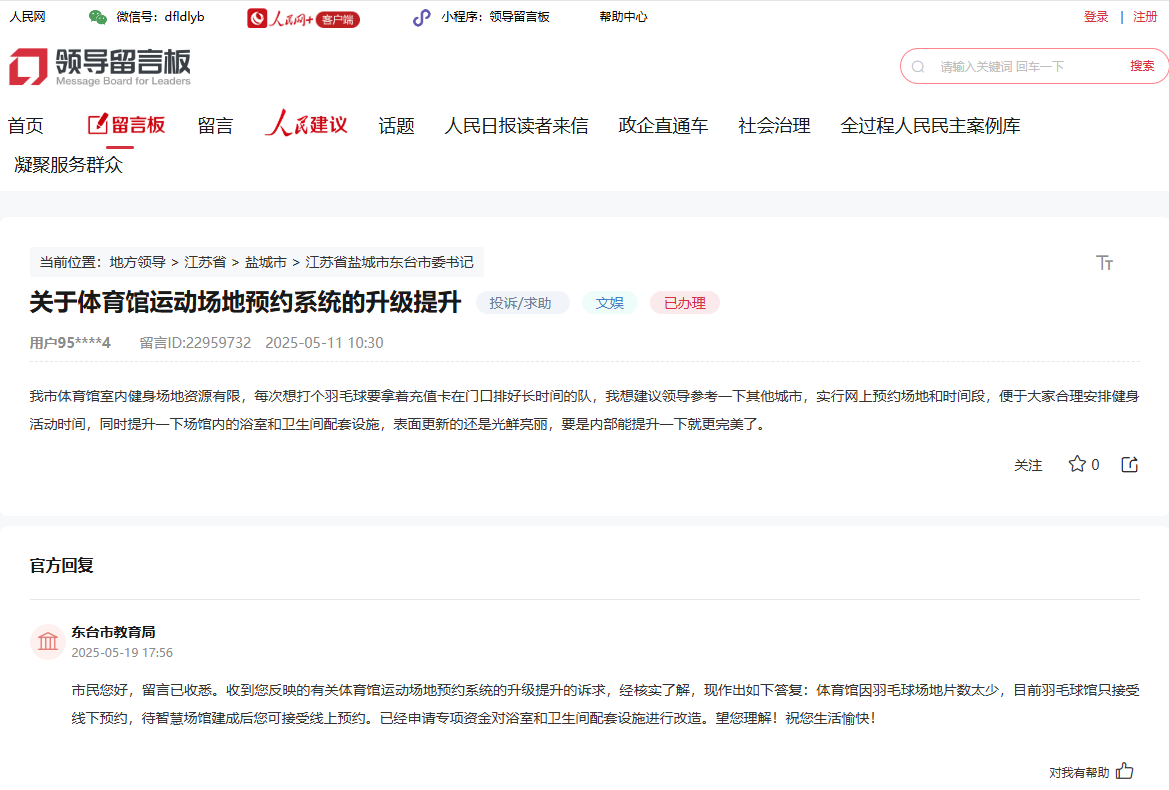Open 帮助中心 from the top bar
Image resolution: width=1169 pixels, height=790 pixels.
point(623,17)
